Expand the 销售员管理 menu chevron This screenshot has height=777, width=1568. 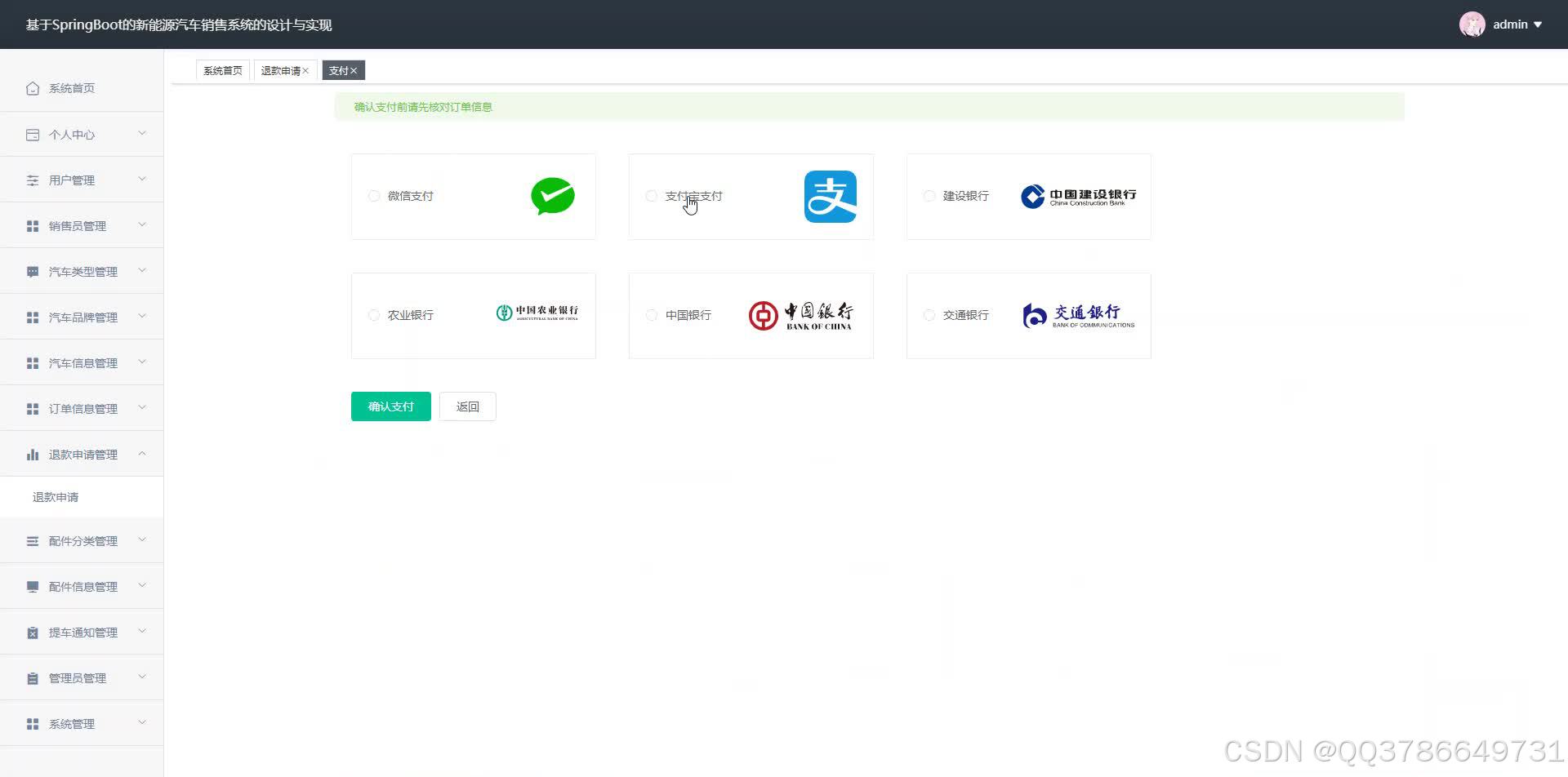pos(142,224)
